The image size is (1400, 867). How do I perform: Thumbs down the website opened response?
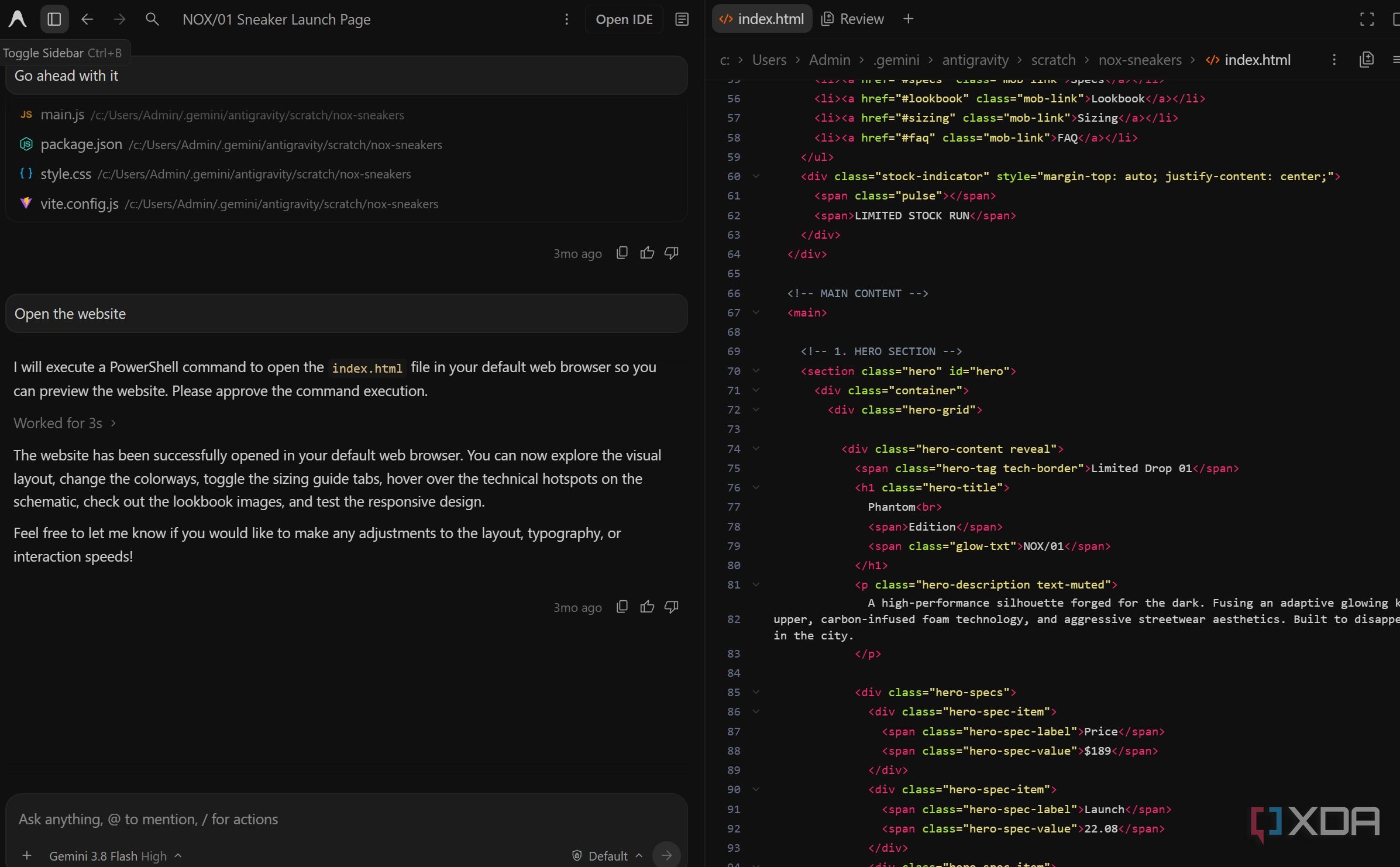coord(672,607)
